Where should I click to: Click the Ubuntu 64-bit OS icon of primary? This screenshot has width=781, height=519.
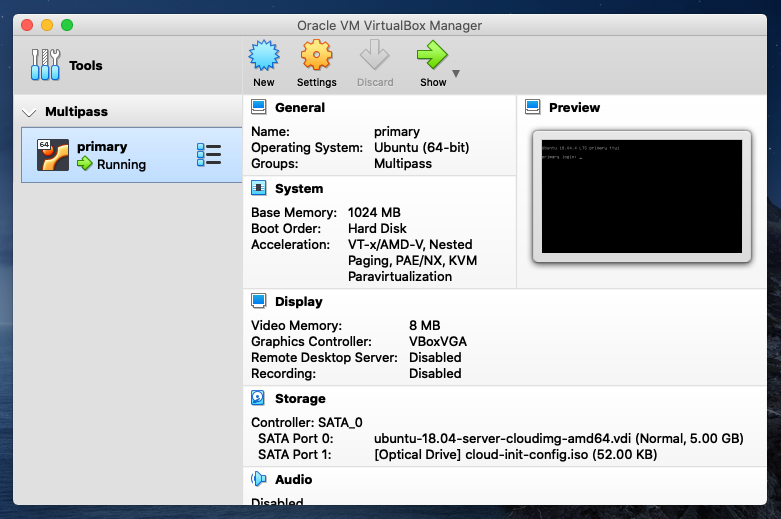point(52,155)
